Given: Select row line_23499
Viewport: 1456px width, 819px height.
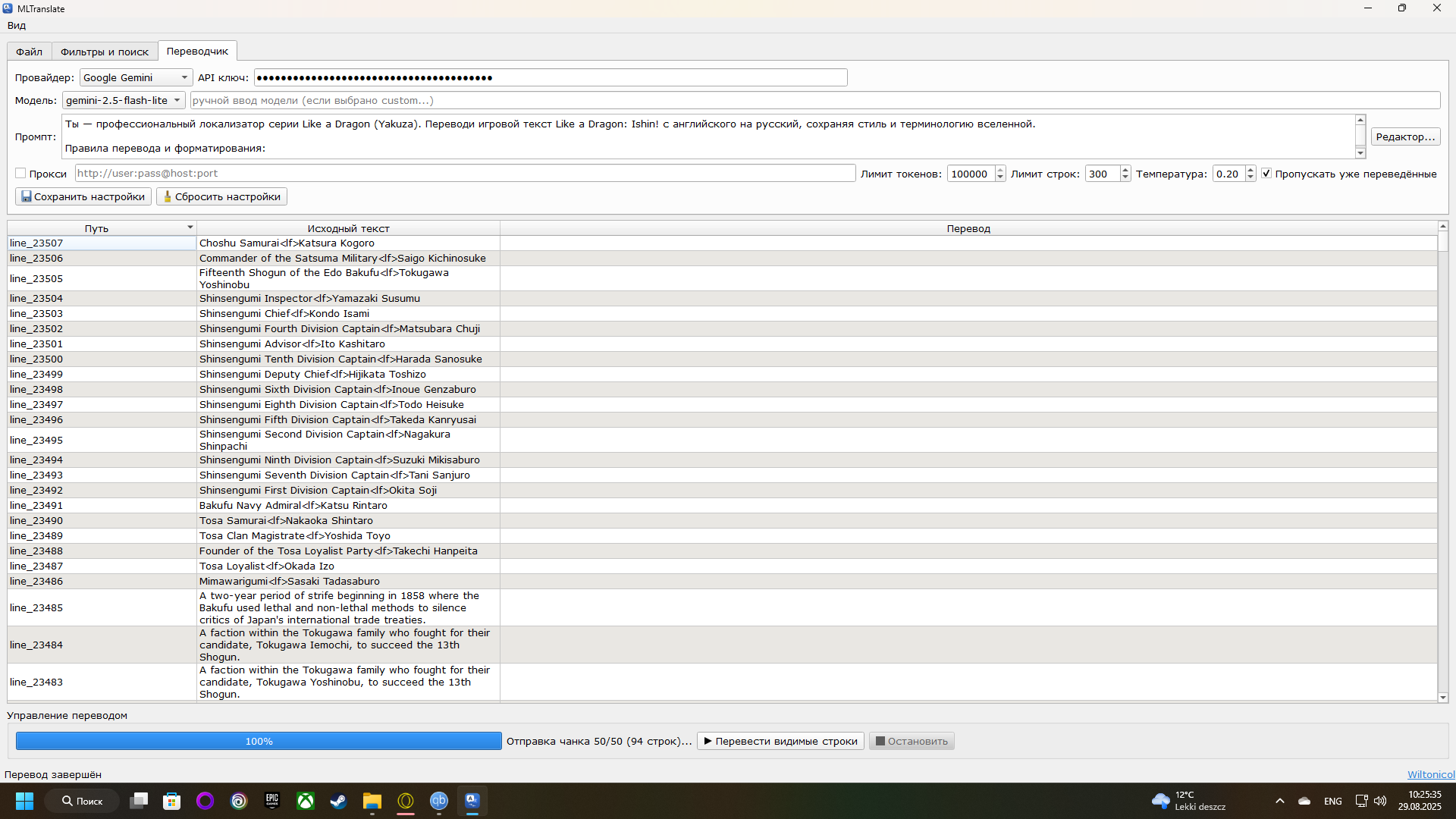Looking at the screenshot, I should (x=102, y=374).
